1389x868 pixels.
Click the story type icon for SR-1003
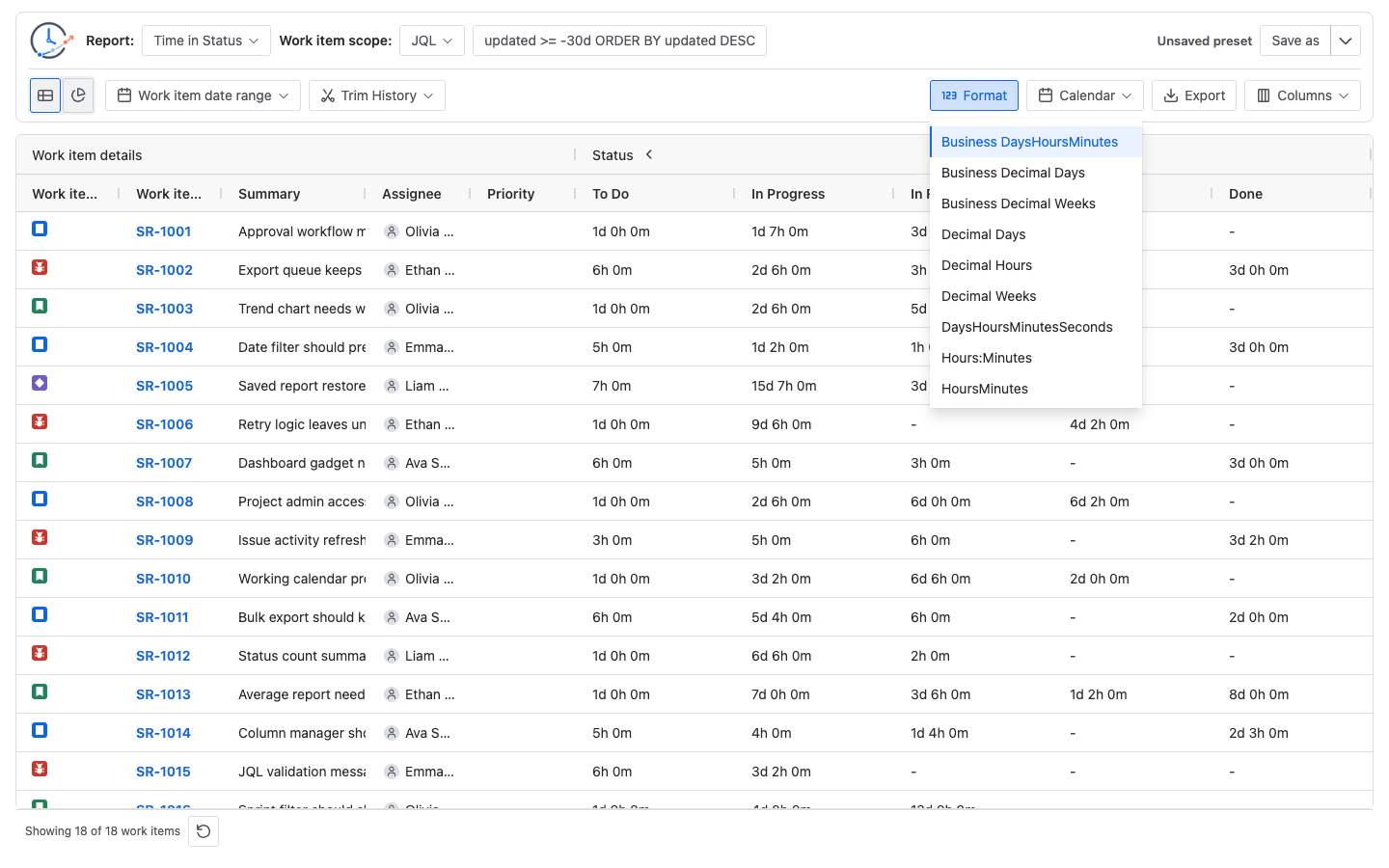coord(40,306)
